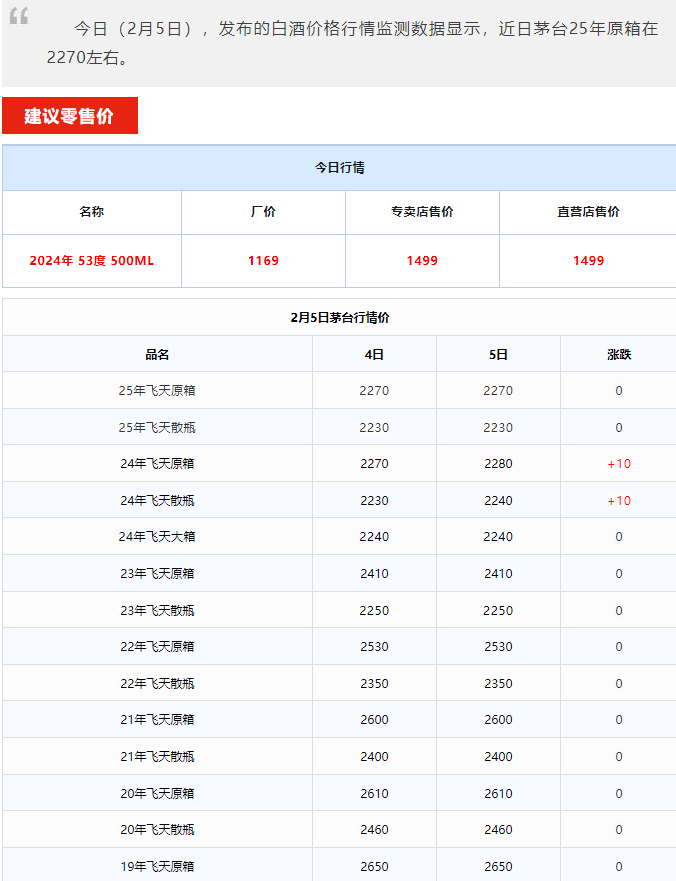Select the 24年飞天大箱 row name
Image resolution: width=676 pixels, height=881 pixels.
coord(157,537)
